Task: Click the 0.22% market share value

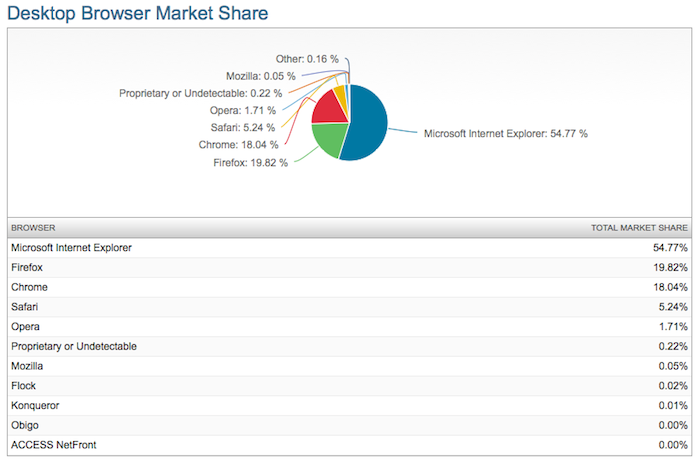Action: coord(673,346)
